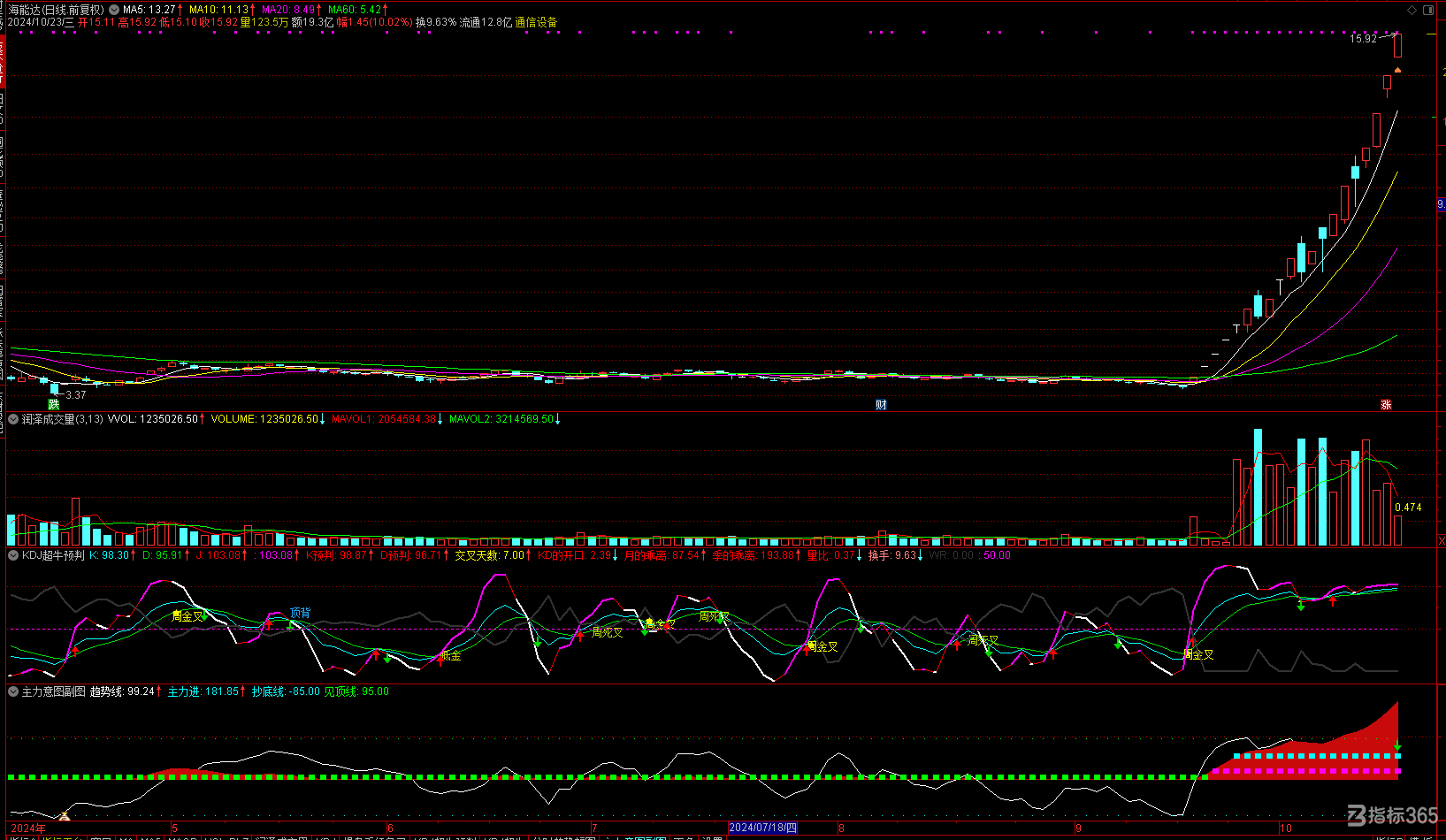Click the KDJ超牛预判 indicator name
This screenshot has width=1446, height=840.
click(x=53, y=555)
